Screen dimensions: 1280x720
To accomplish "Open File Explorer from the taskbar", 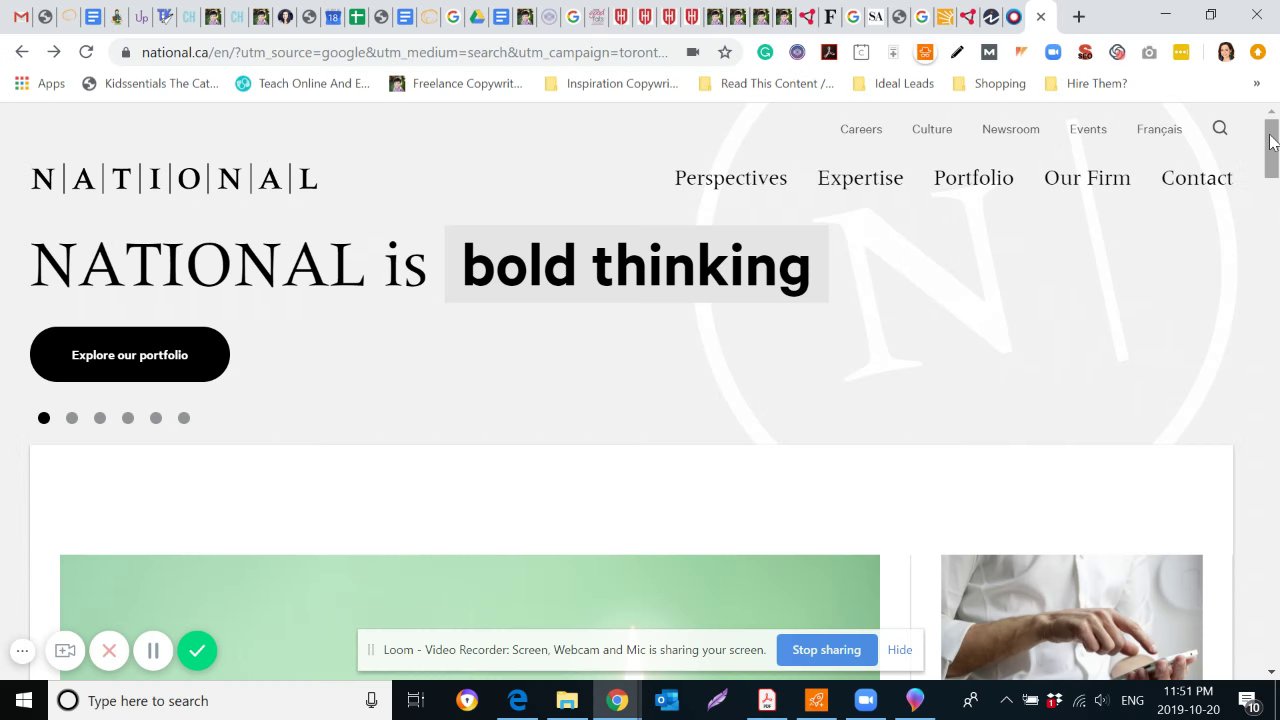I will [x=567, y=700].
